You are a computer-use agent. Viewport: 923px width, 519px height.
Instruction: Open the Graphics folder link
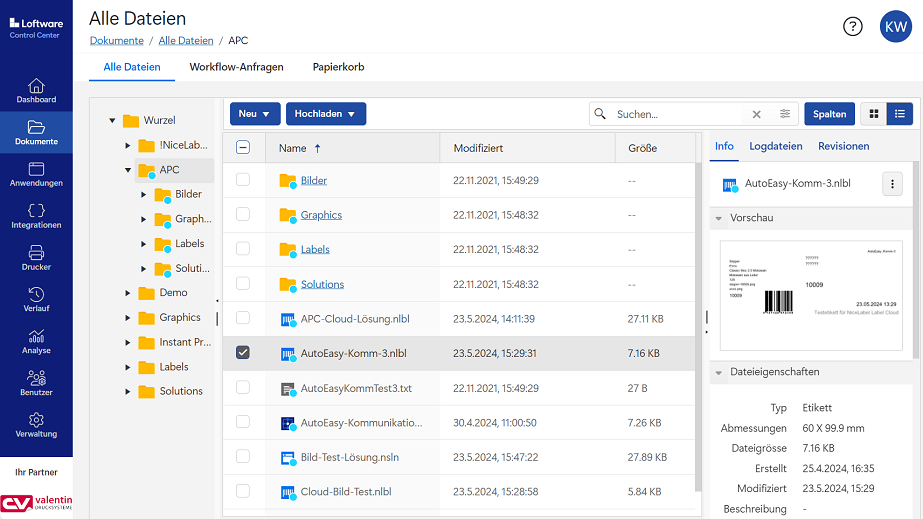click(x=321, y=215)
